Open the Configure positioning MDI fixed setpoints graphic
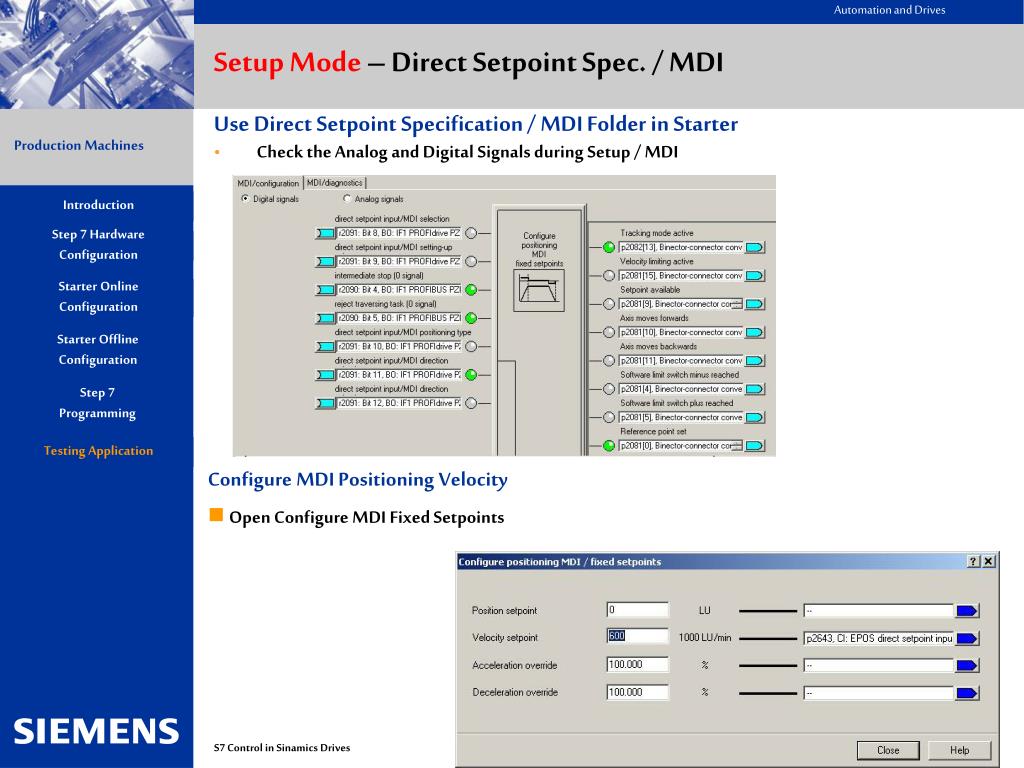 [539, 291]
